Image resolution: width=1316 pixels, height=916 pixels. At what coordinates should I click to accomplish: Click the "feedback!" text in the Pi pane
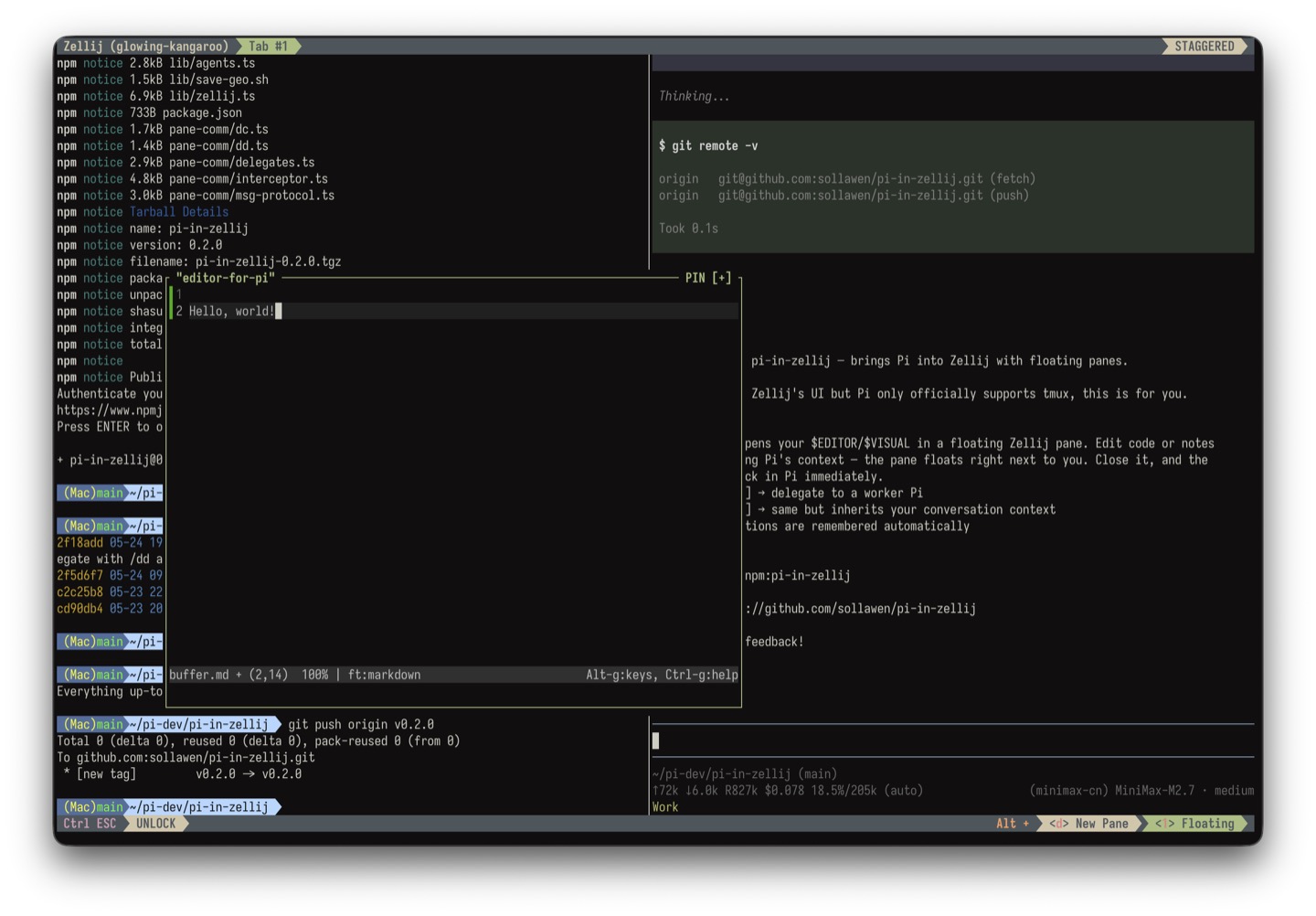pyautogui.click(x=774, y=642)
